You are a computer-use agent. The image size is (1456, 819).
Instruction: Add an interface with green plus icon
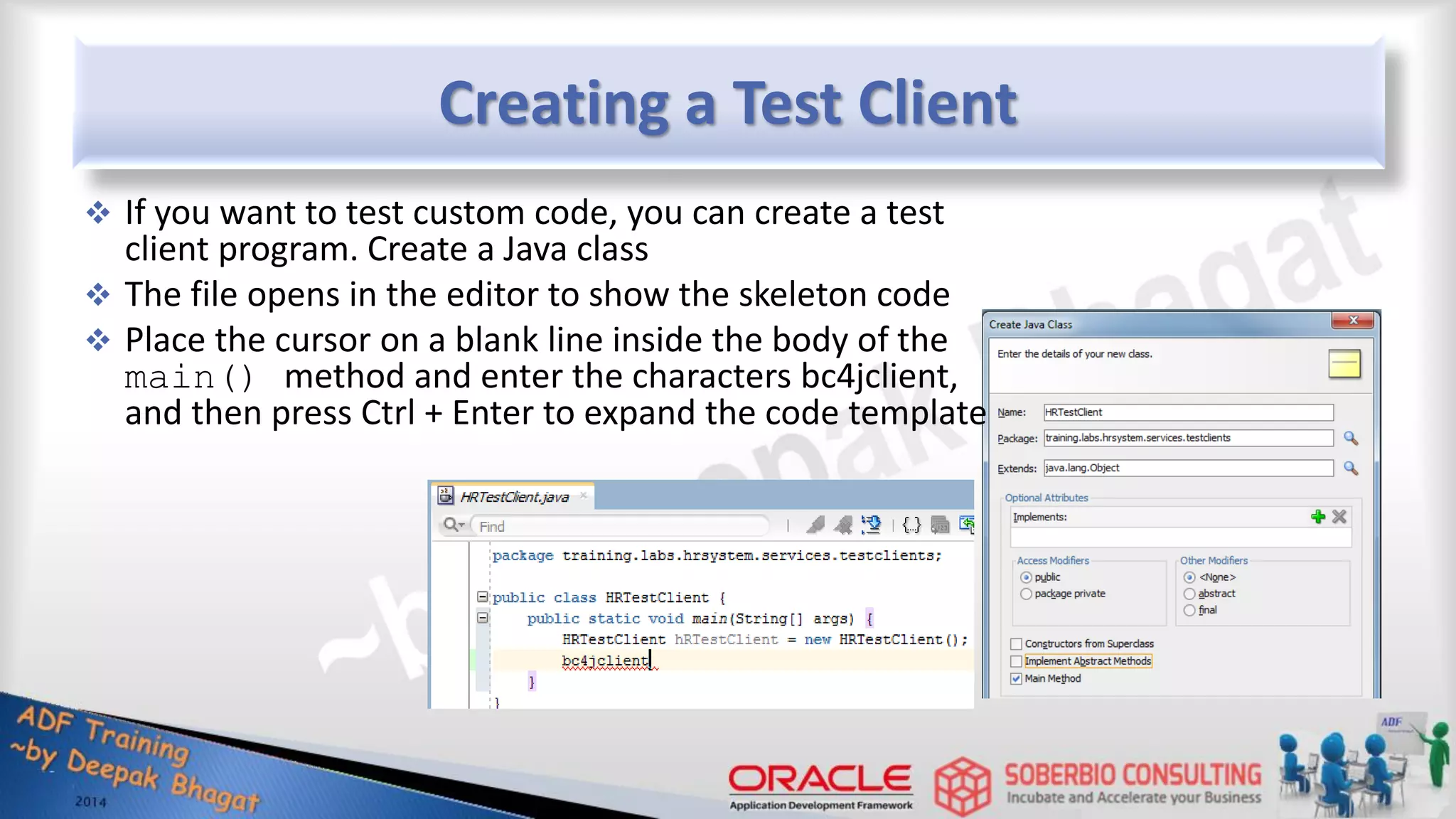tap(1318, 517)
